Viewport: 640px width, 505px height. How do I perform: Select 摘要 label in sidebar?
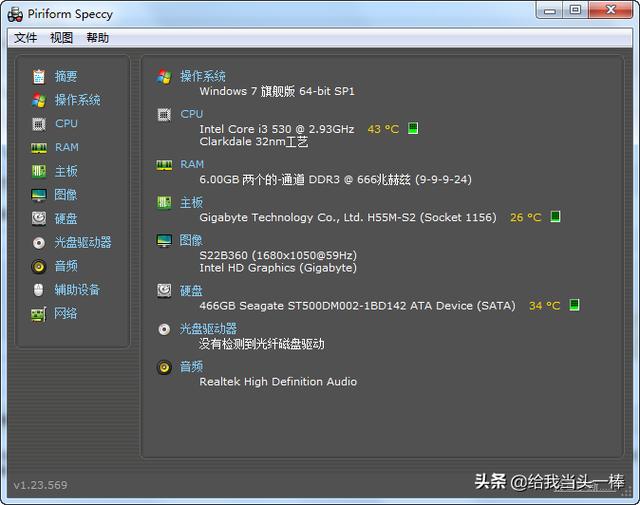tap(66, 76)
